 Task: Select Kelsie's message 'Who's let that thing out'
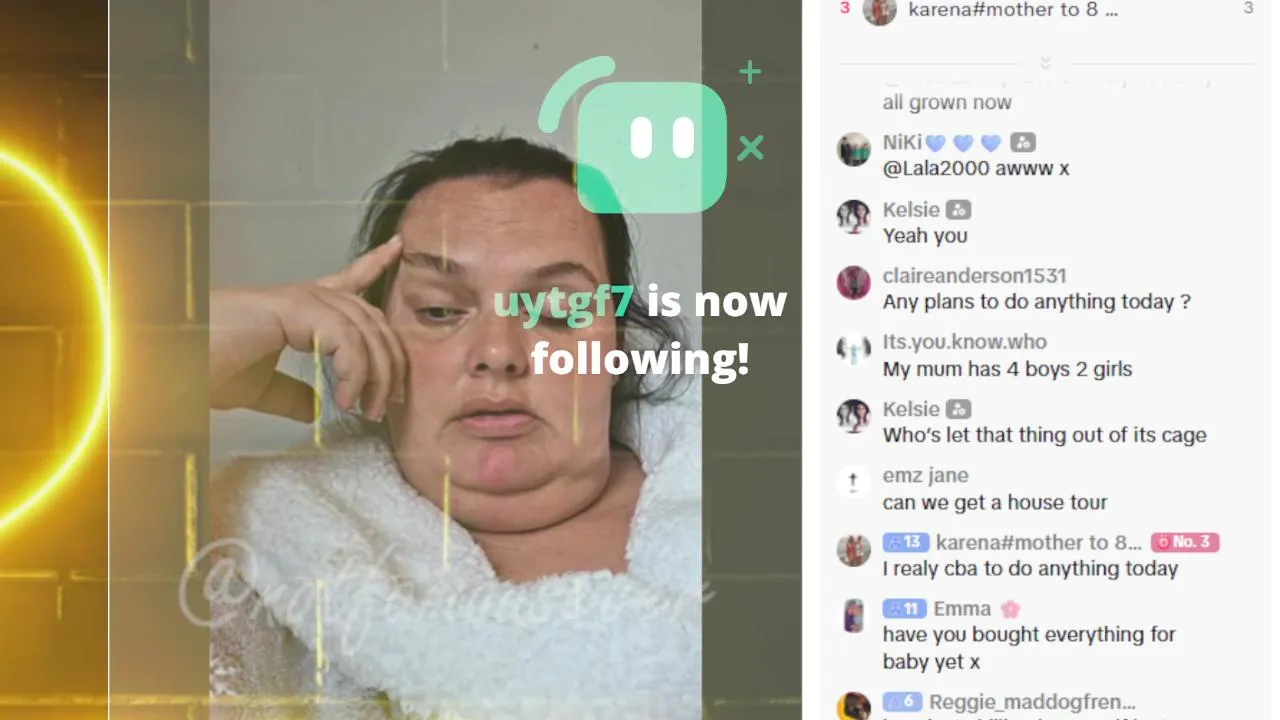point(1044,435)
